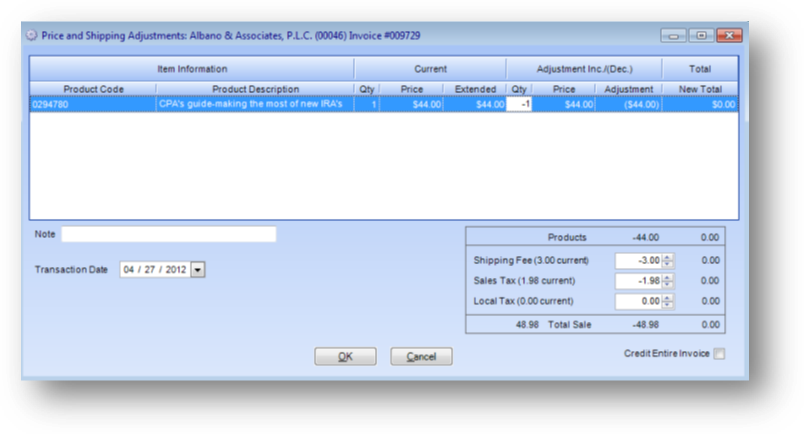Click into the Note text field
Screen dimensions: 804x434
169,234
